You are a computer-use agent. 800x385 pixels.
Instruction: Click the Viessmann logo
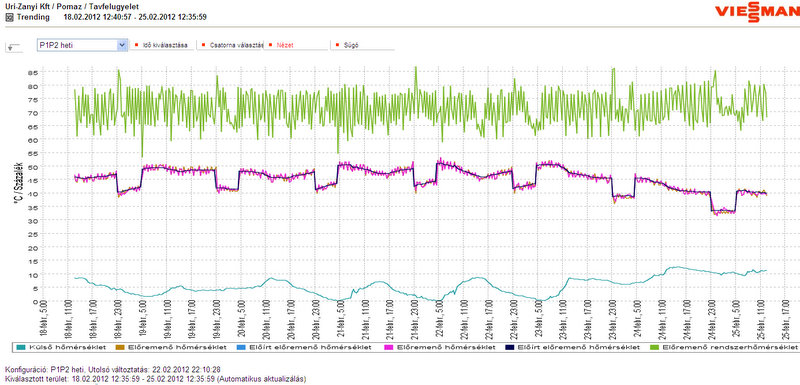[757, 12]
